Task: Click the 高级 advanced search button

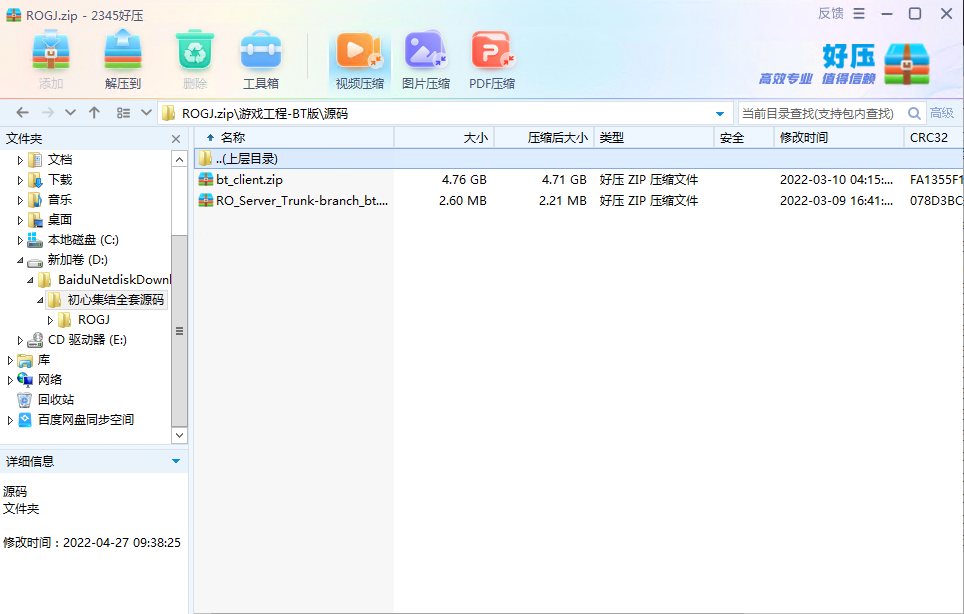Action: tap(942, 113)
